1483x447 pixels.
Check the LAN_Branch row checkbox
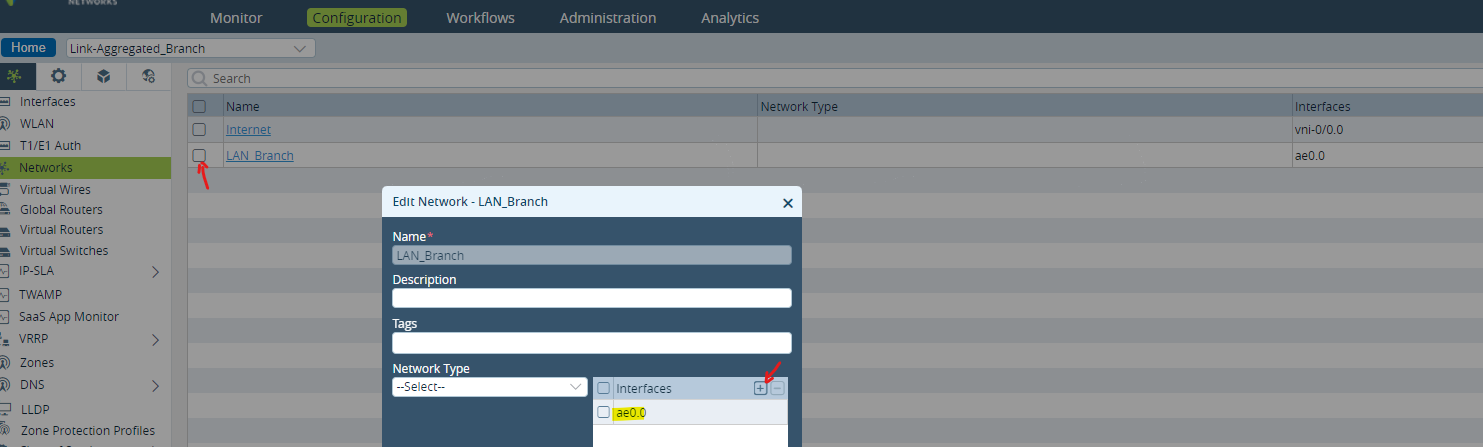tap(199, 155)
